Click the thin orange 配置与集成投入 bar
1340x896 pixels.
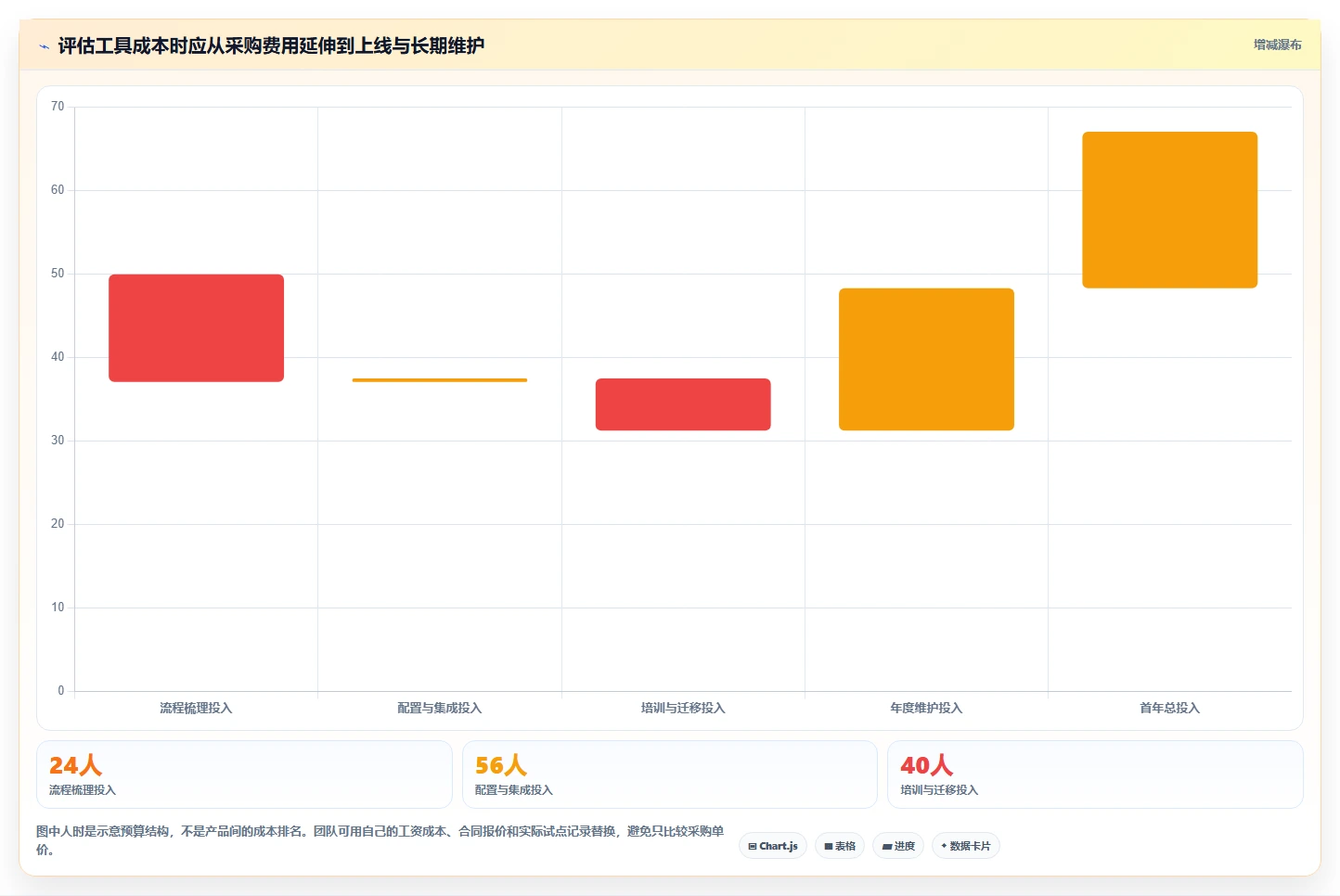coord(440,380)
